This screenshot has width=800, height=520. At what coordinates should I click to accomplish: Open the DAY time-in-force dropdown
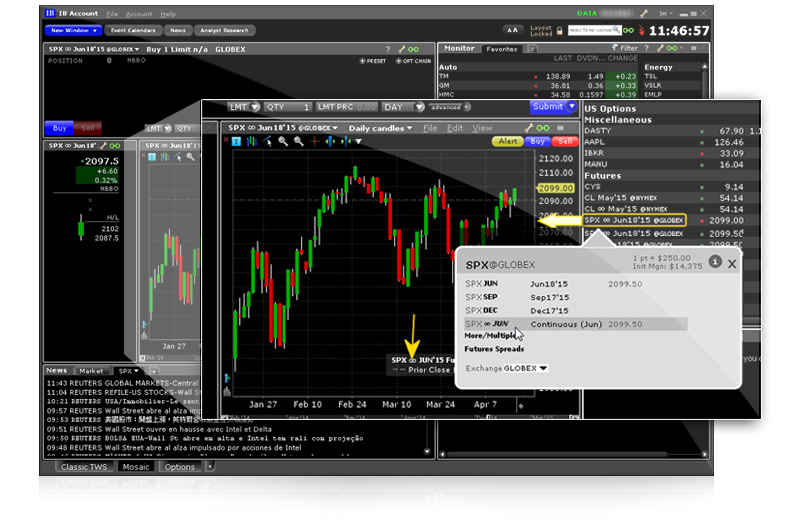point(419,107)
